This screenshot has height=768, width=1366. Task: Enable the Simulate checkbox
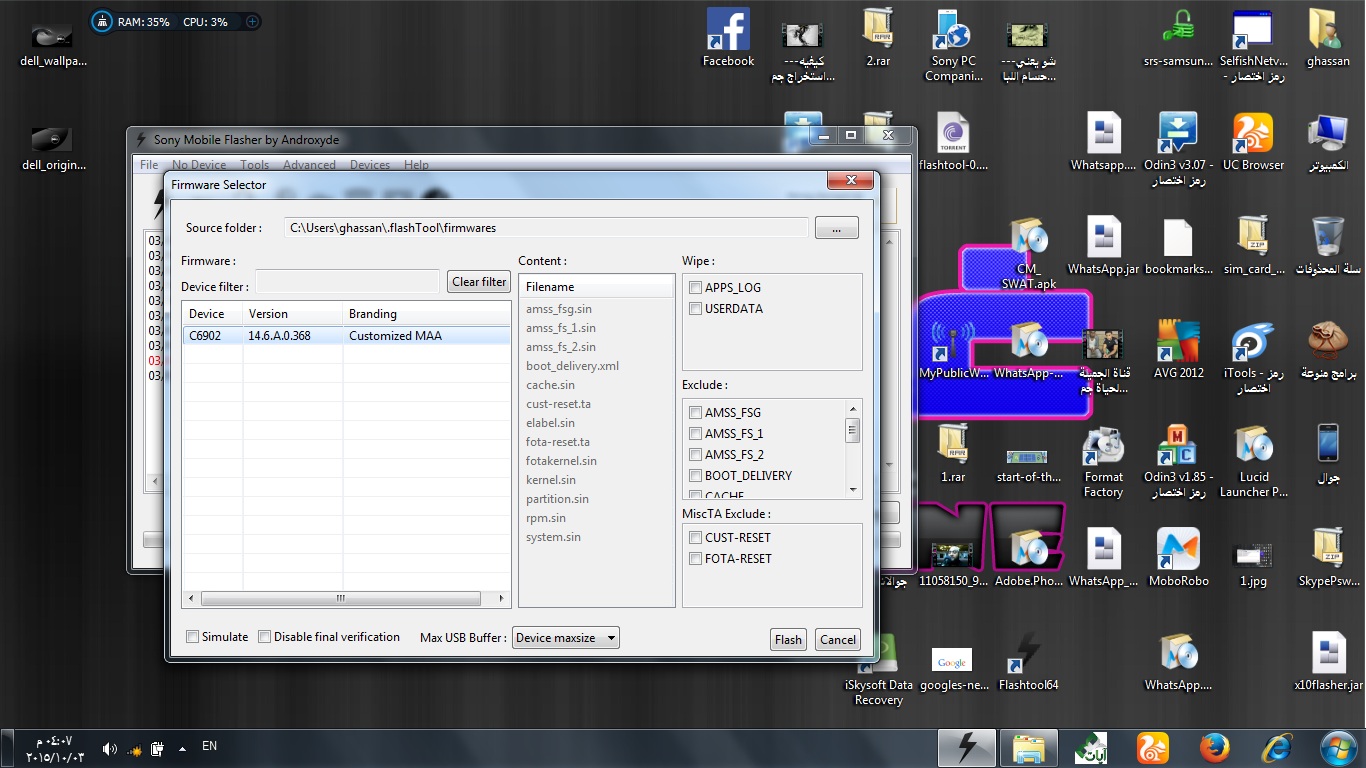(193, 637)
